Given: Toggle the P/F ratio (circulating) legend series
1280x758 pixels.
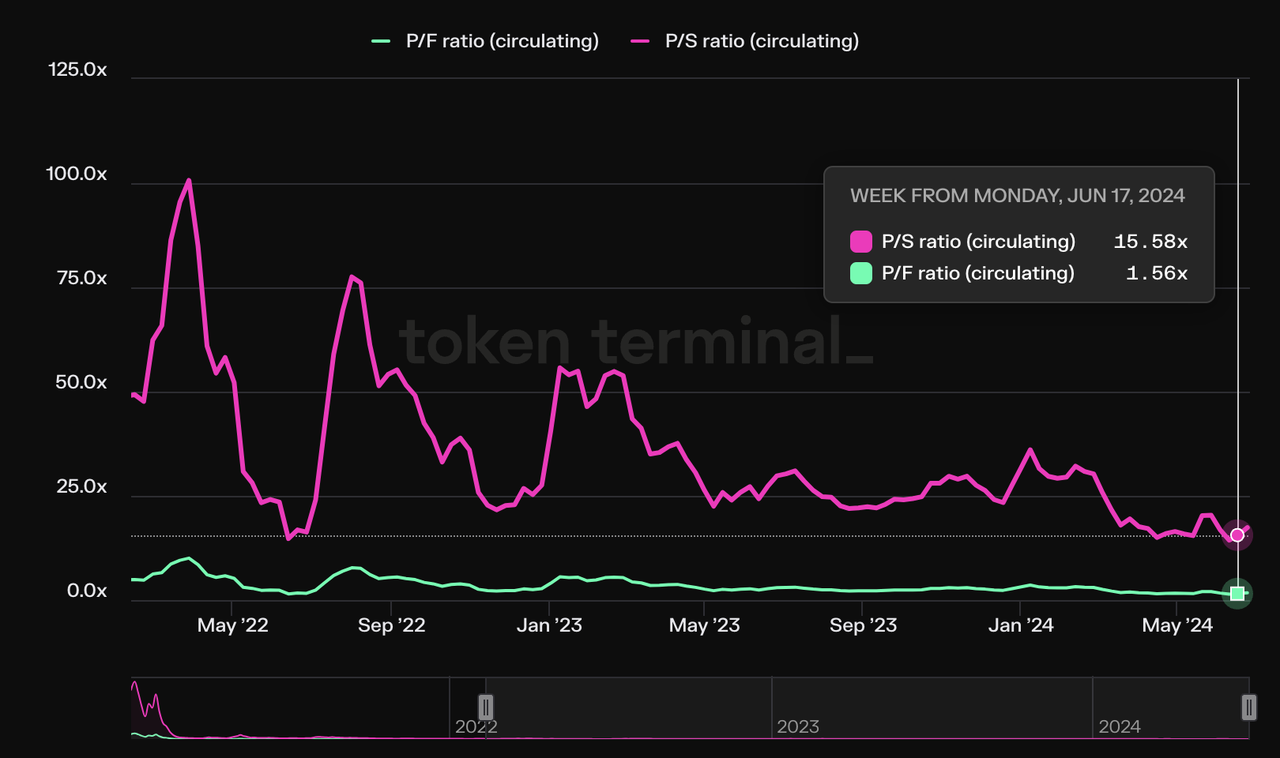Looking at the screenshot, I should coord(485,41).
